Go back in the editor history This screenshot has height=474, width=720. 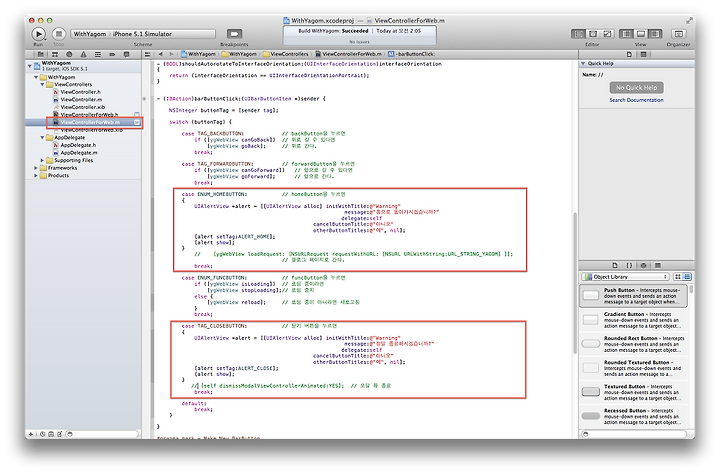[161, 54]
